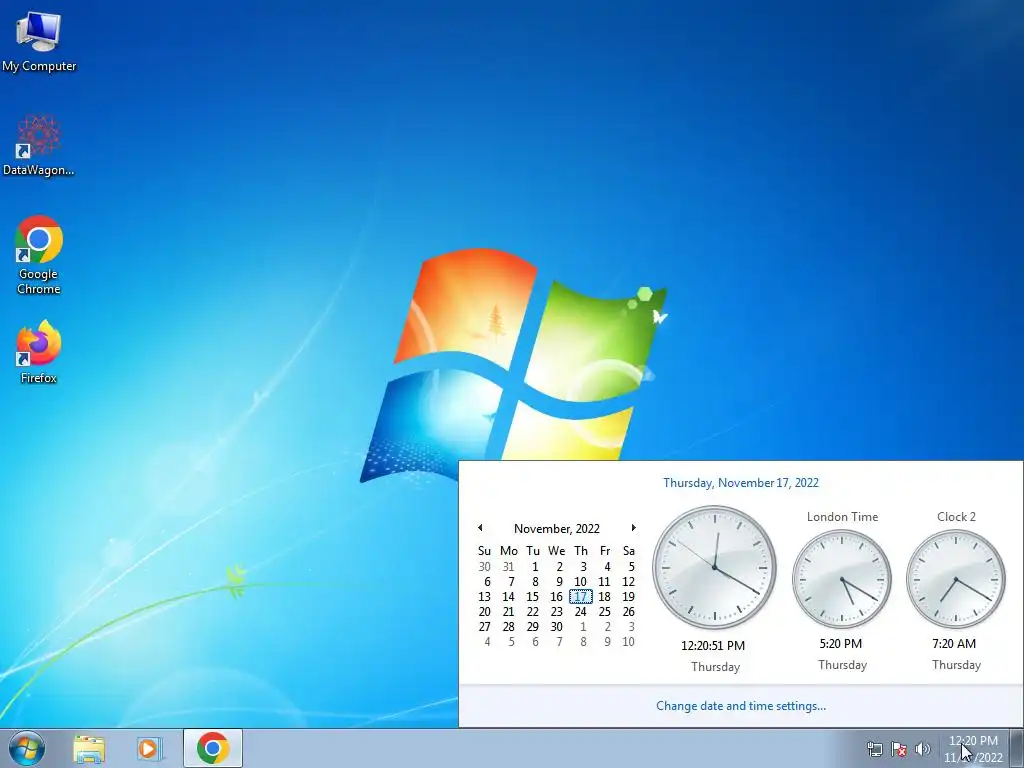Image resolution: width=1024 pixels, height=768 pixels.
Task: Click the network tray icon
Action: (x=874, y=749)
